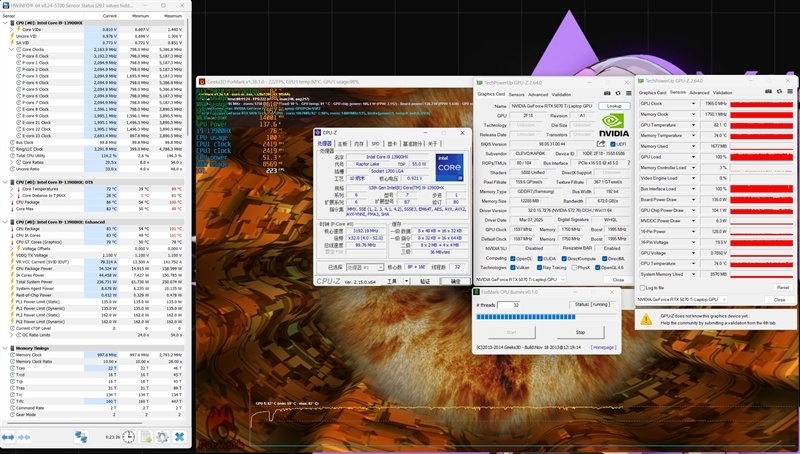
Task: Click the refresh icon in GPU-Z Sensors window
Action: pyautogui.click(x=779, y=92)
